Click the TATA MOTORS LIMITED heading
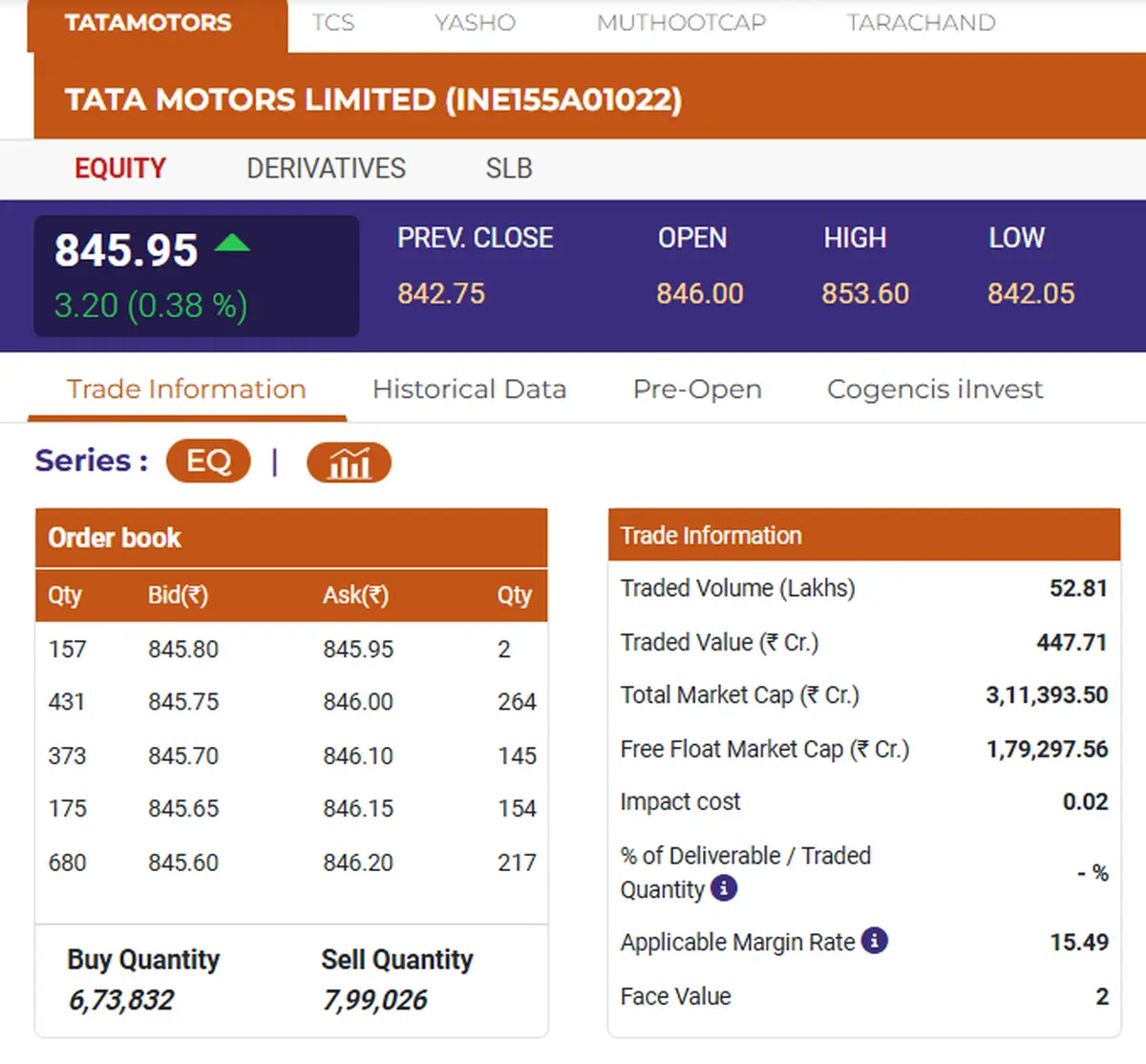 [x=373, y=100]
